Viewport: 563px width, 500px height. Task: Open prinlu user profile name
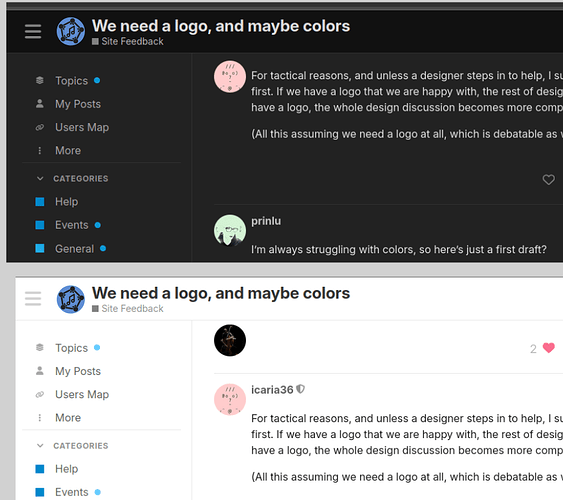coord(266,221)
